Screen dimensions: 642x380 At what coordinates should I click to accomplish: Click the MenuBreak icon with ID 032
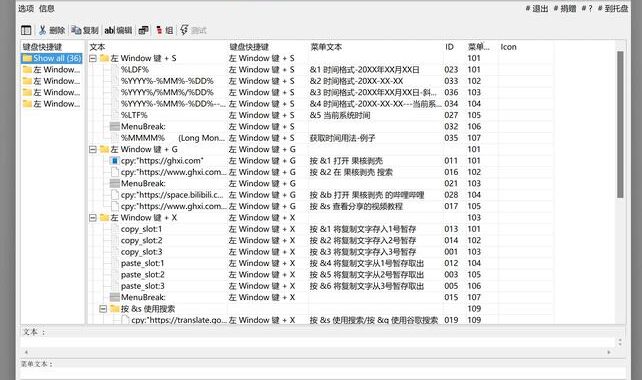[115, 127]
